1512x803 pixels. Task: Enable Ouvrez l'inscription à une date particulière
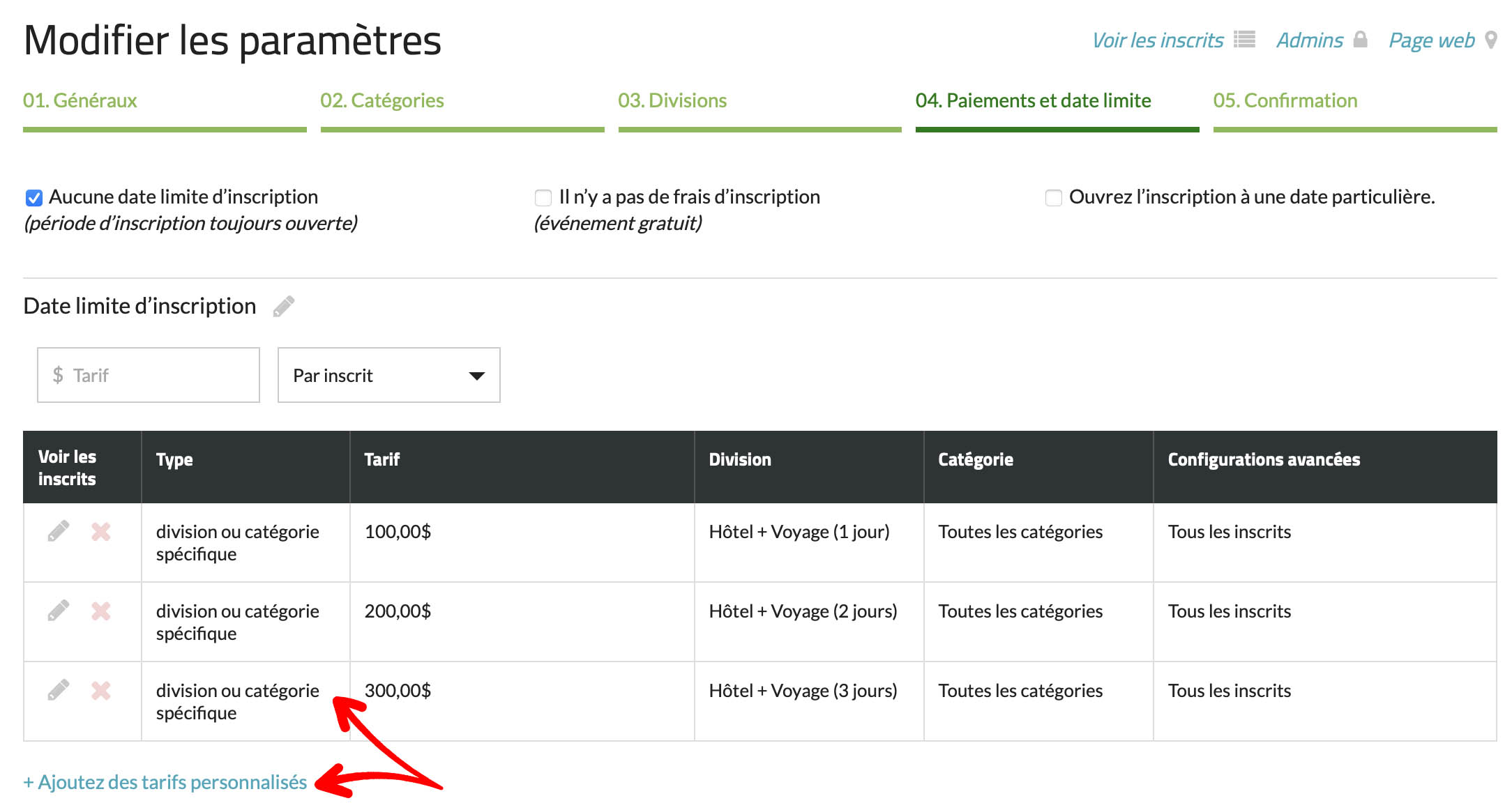[x=1053, y=198]
